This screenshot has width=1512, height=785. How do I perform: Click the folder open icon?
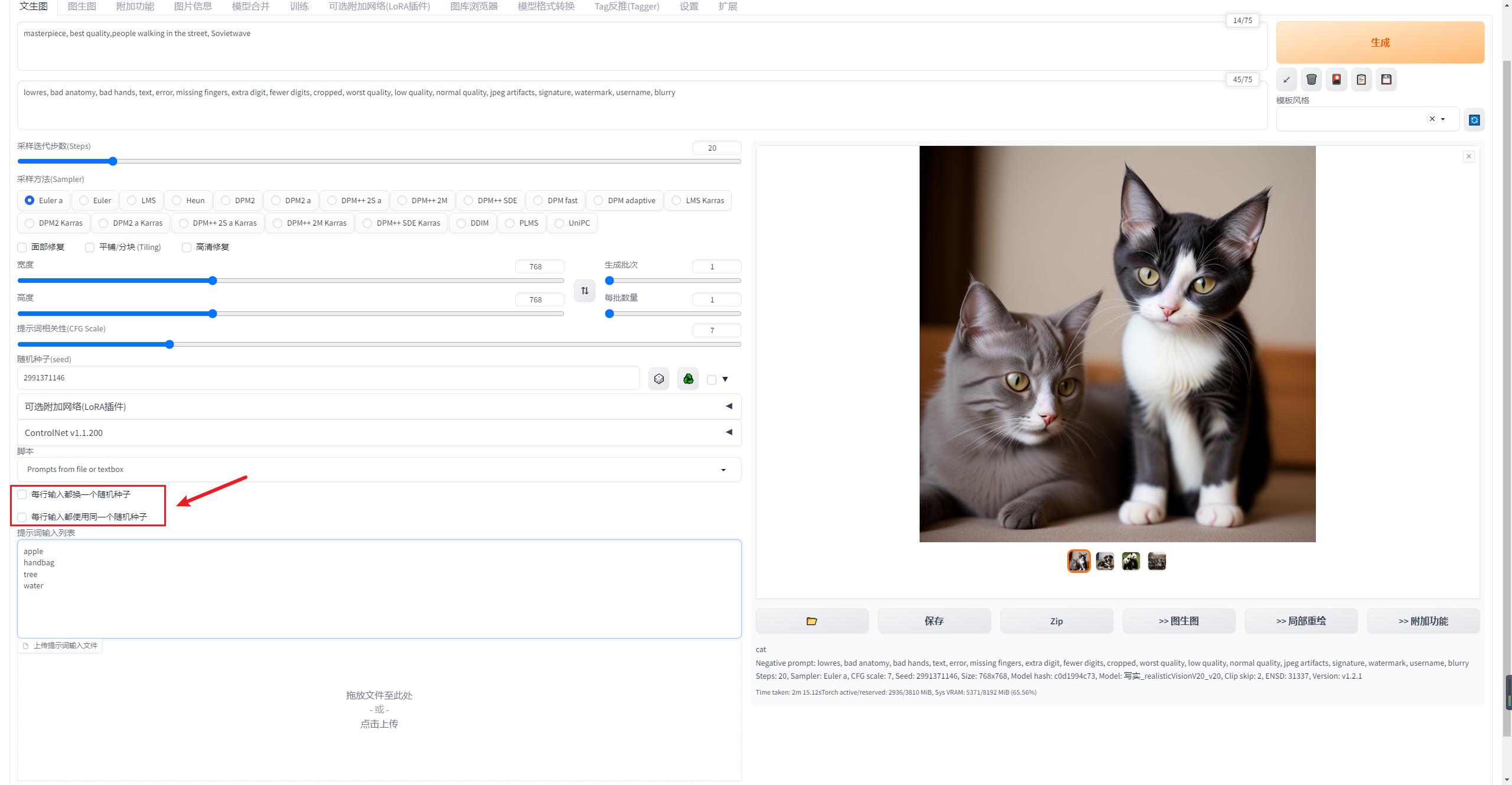click(x=811, y=620)
